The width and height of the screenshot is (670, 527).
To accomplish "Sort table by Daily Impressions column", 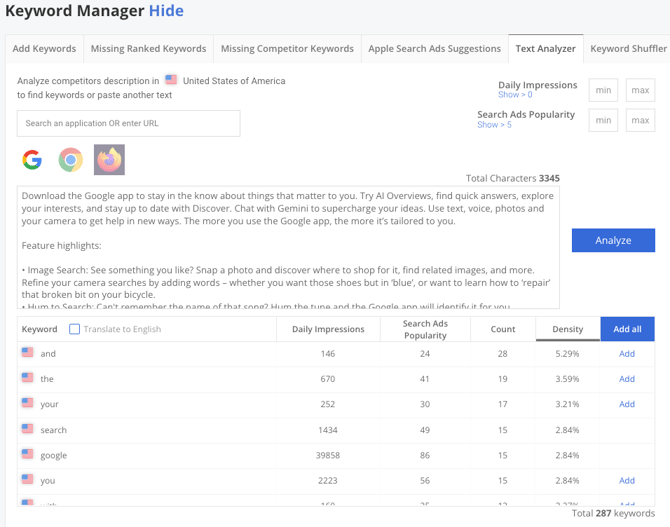I will (x=328, y=329).
